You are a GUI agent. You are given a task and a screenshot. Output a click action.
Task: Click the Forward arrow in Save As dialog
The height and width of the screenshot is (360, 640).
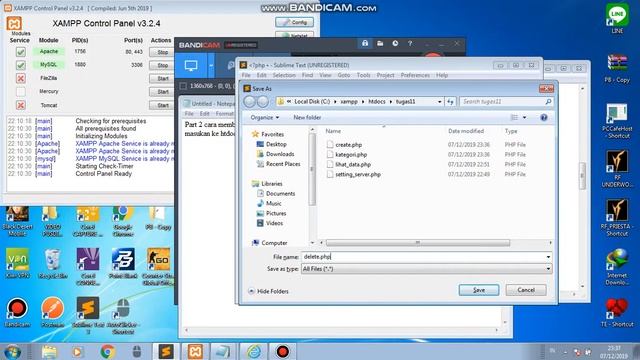click(x=262, y=102)
